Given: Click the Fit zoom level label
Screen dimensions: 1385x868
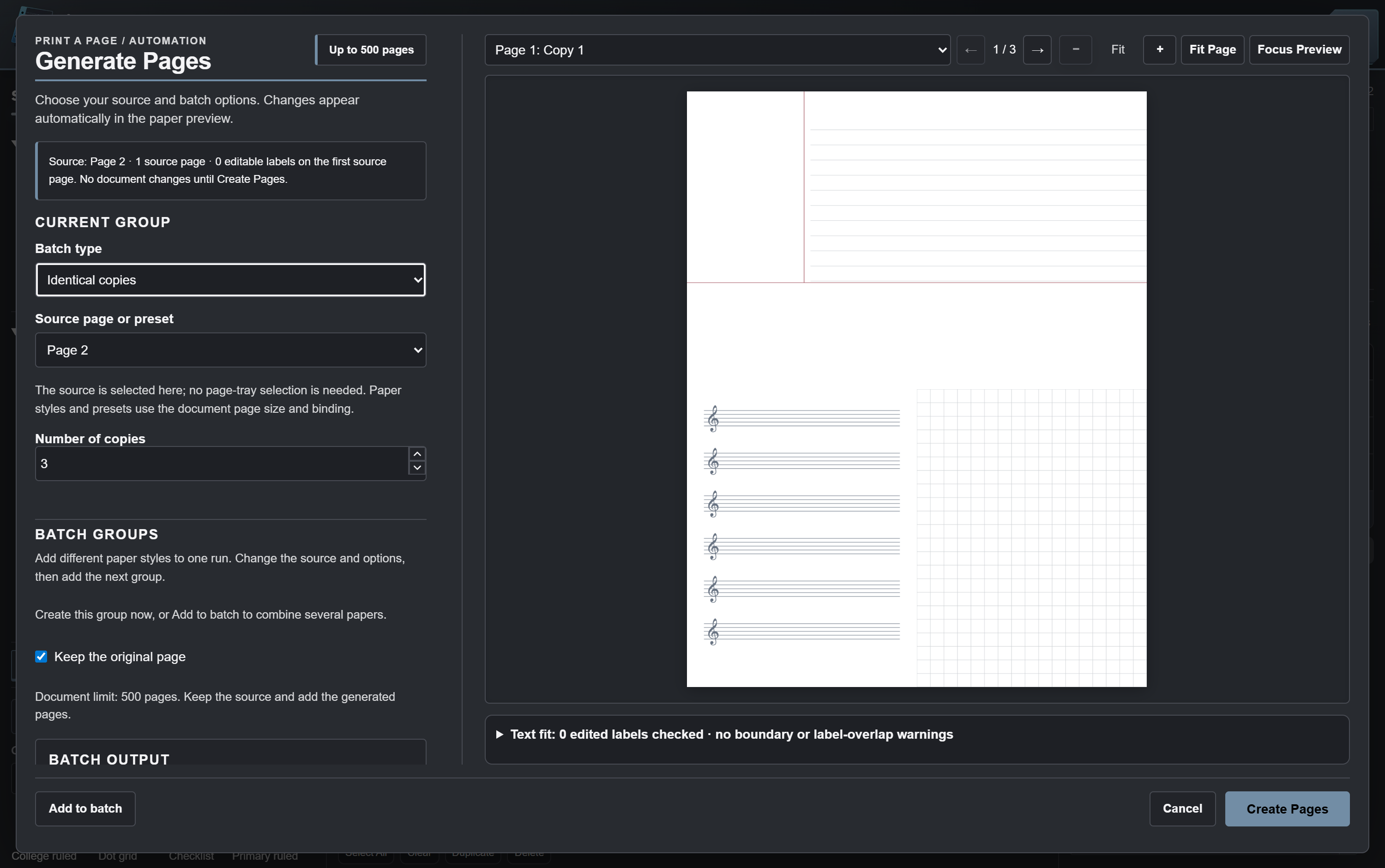Looking at the screenshot, I should tap(1118, 50).
